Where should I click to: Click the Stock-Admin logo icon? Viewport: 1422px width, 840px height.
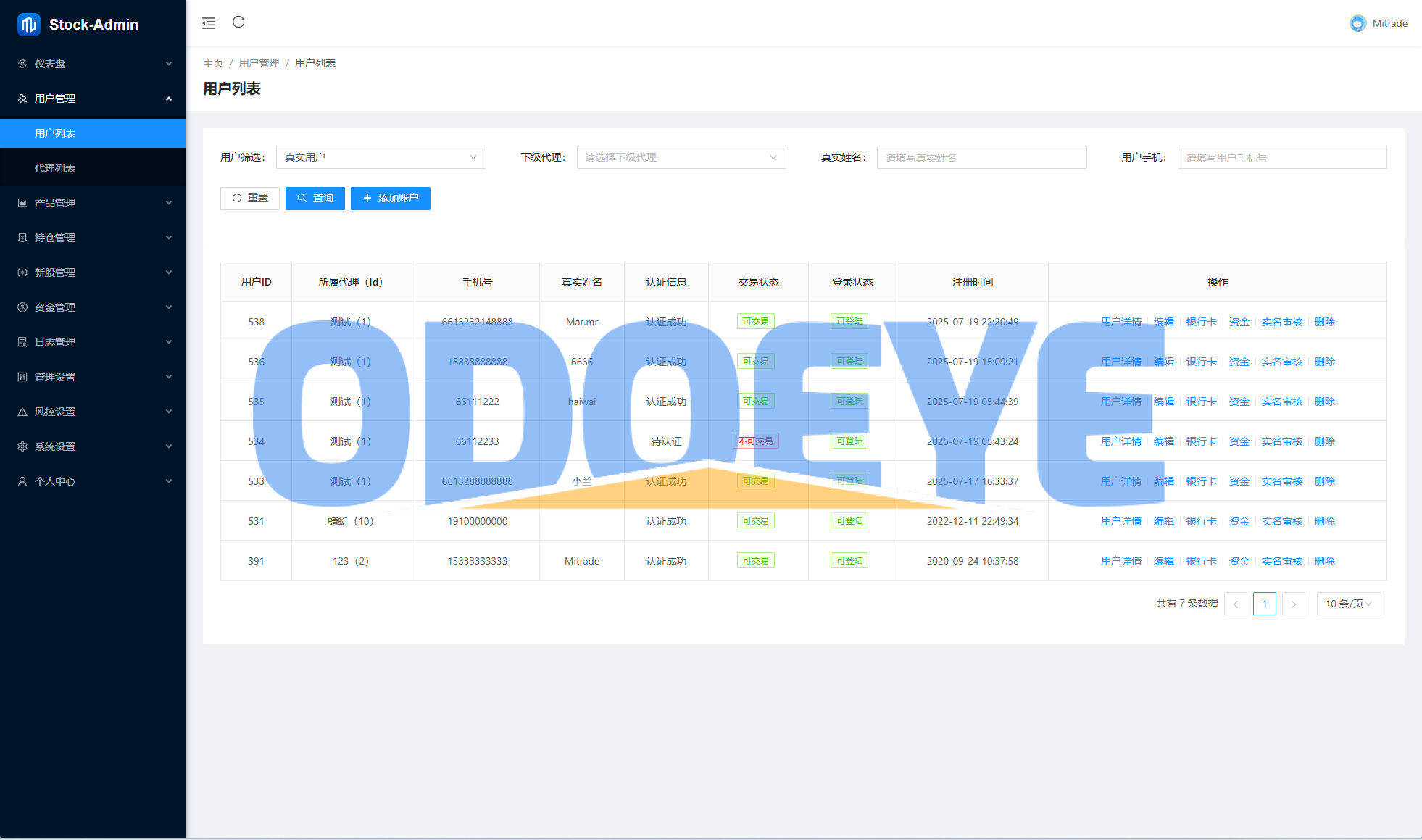pyautogui.click(x=29, y=25)
